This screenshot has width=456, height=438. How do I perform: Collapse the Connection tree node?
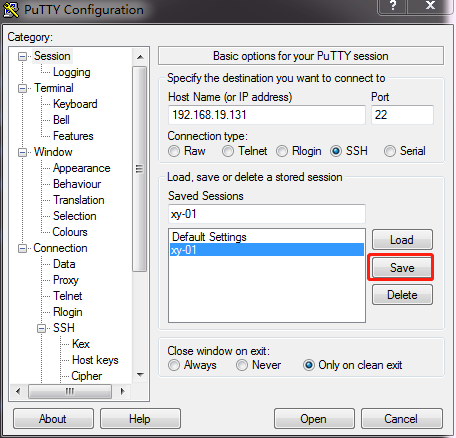22,248
